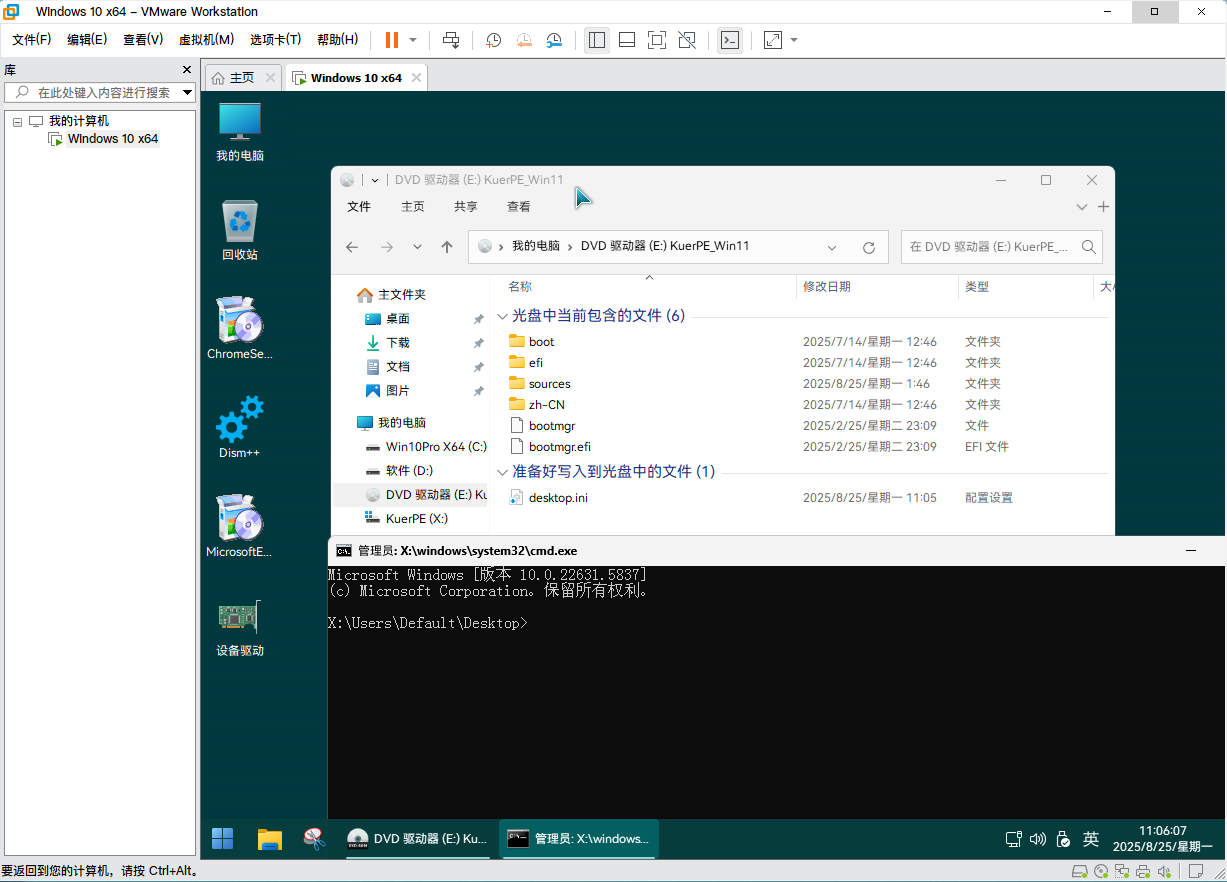Open the snapshot manager
Screen dimensions: 1227x882
pyautogui.click(x=555, y=40)
